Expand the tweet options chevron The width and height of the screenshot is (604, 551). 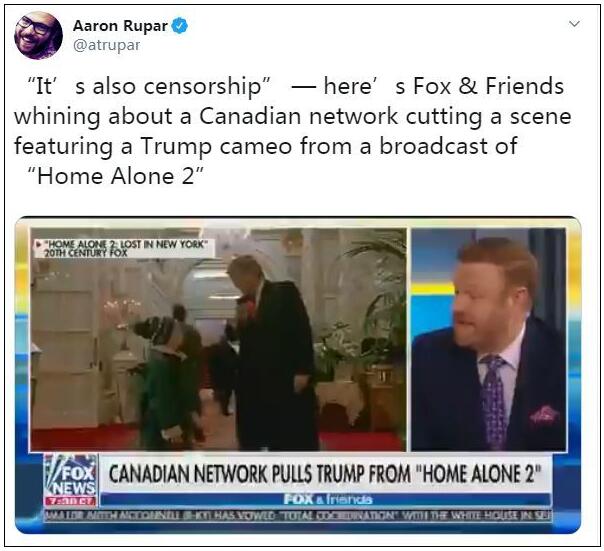point(574,24)
